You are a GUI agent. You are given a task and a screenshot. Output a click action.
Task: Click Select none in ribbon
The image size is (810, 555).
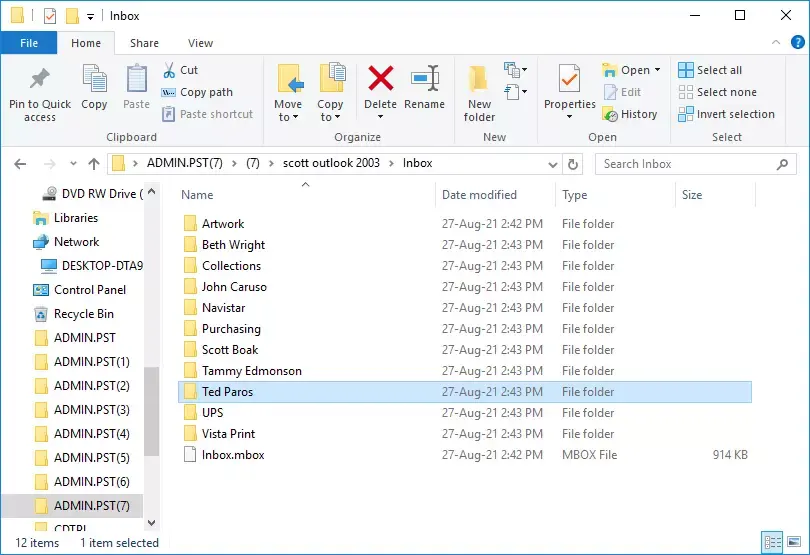pos(718,92)
